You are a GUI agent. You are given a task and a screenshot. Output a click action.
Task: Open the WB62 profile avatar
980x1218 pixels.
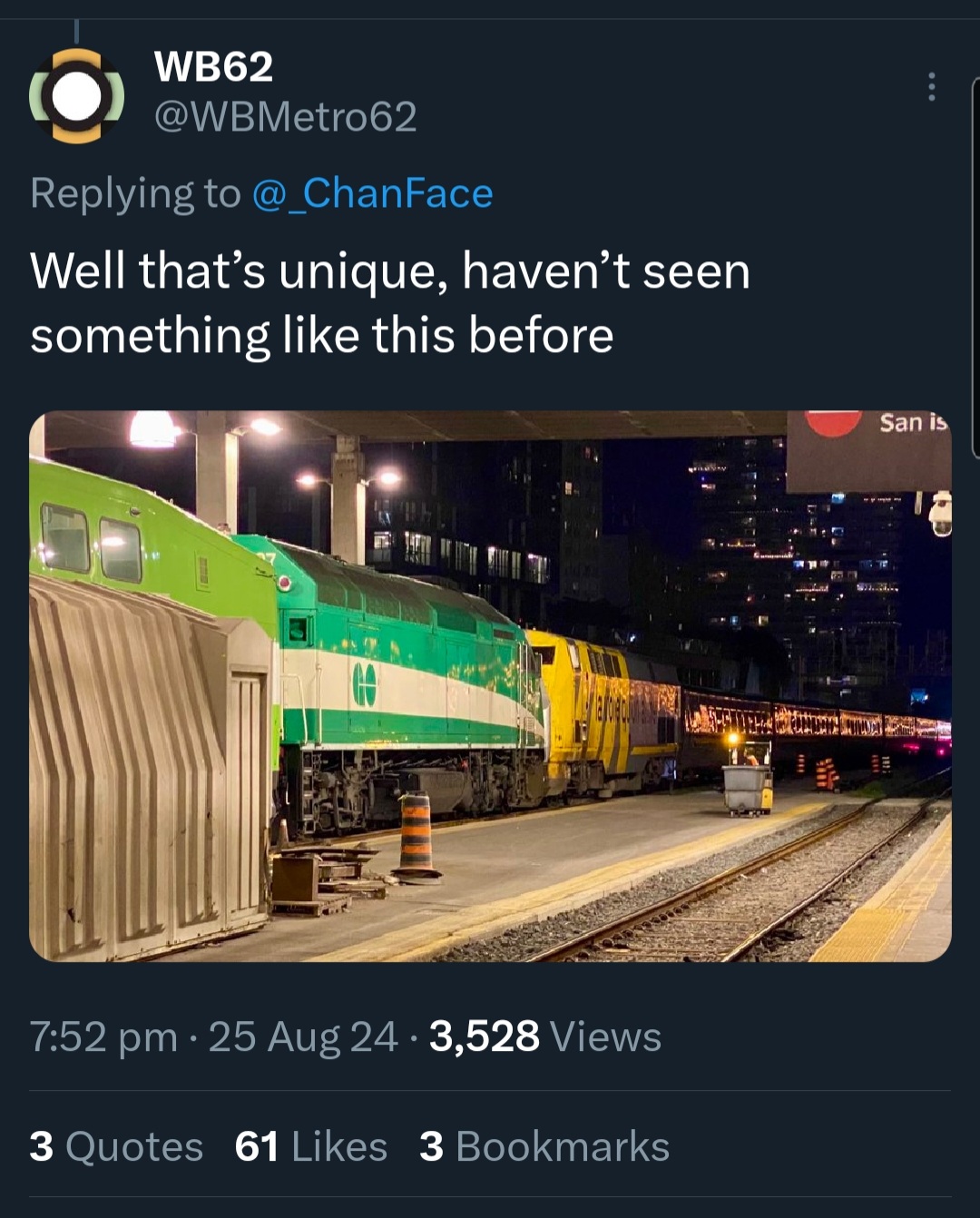click(x=77, y=96)
